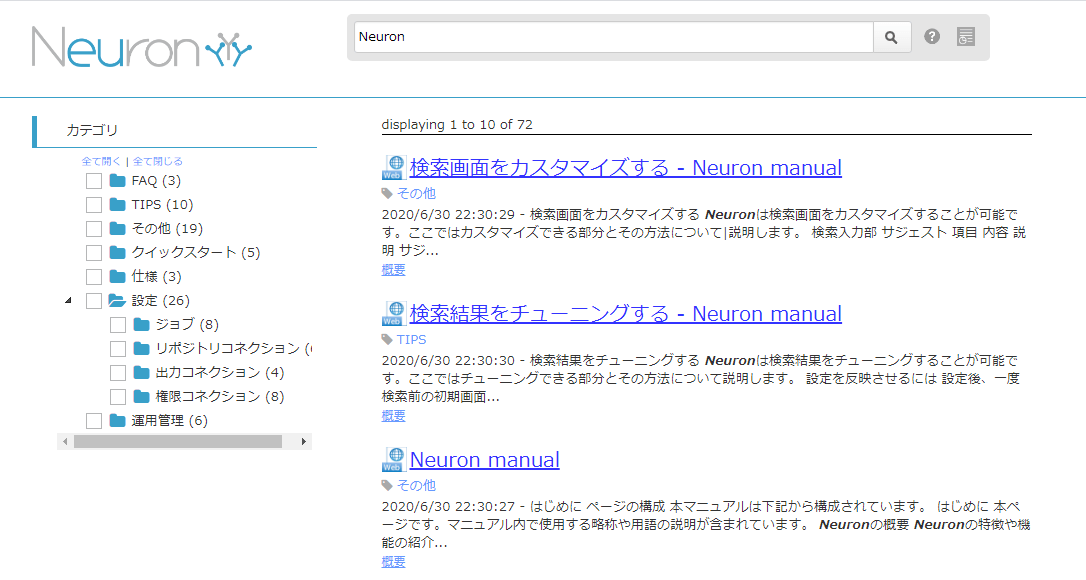Tick the 出力コネクション (4) checkbox
The width and height of the screenshot is (1086, 580).
point(118,373)
